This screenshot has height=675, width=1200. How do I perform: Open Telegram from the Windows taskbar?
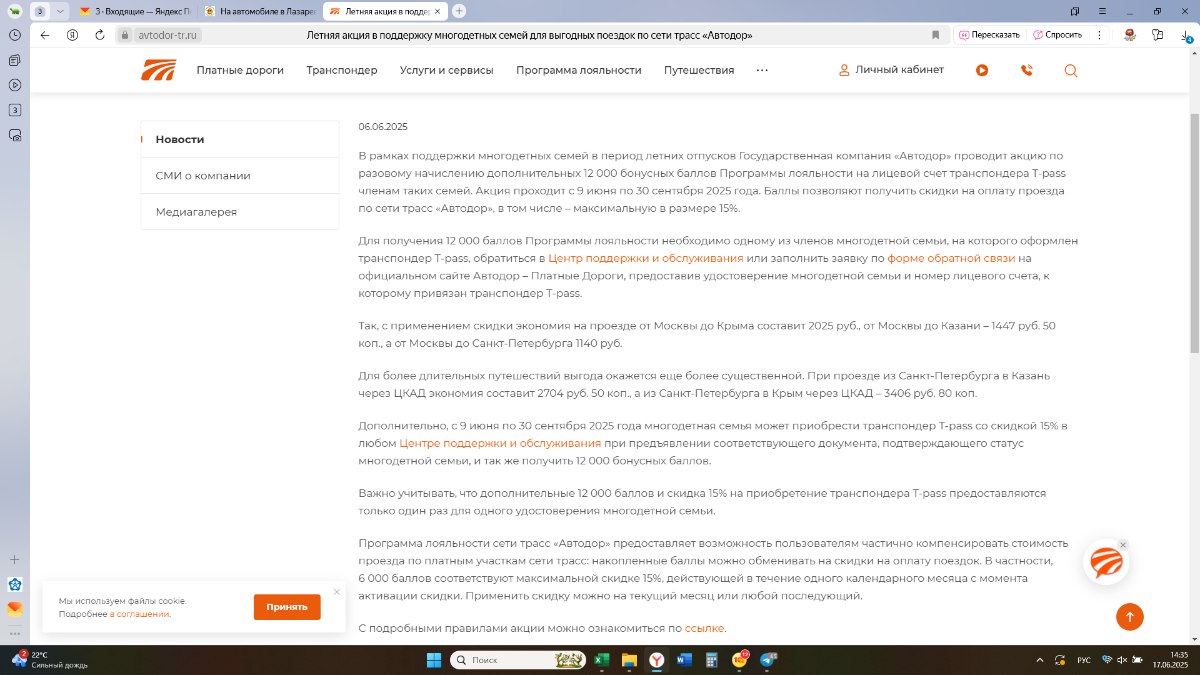click(x=768, y=660)
